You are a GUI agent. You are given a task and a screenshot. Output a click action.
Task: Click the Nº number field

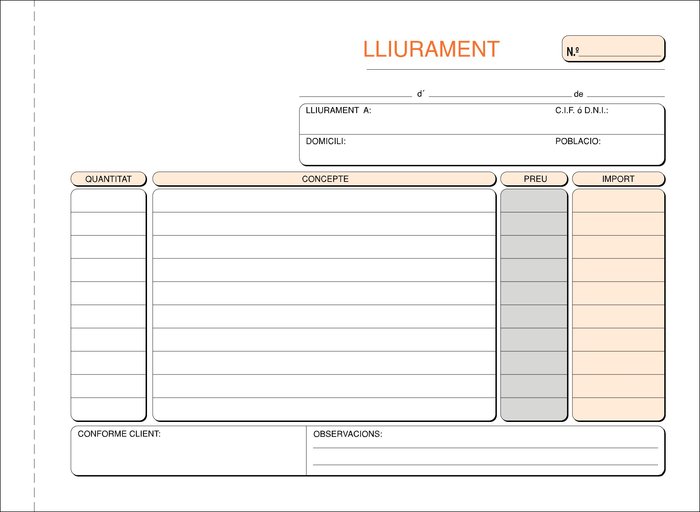point(620,50)
